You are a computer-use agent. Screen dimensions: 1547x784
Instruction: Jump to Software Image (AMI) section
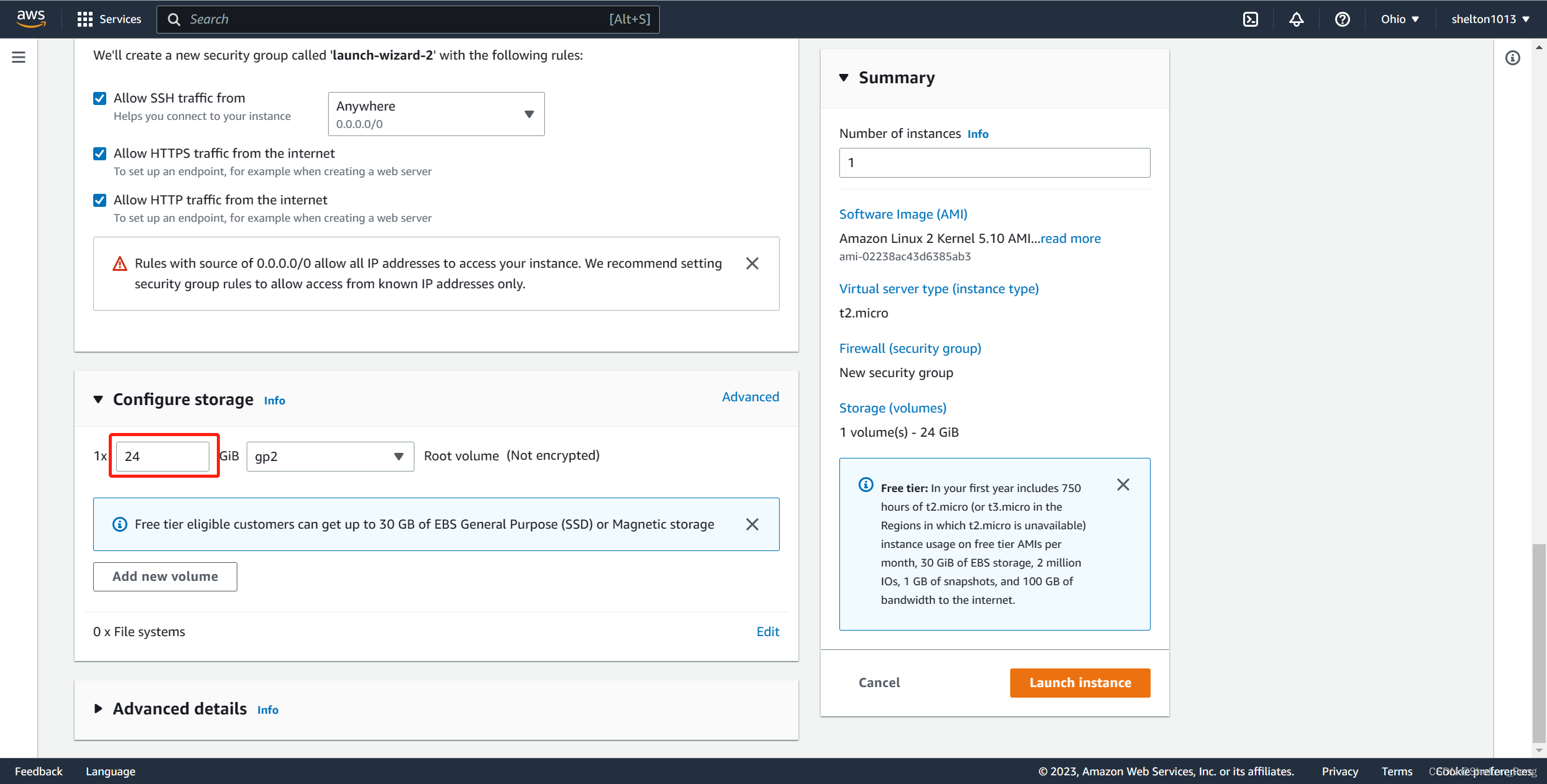(903, 214)
